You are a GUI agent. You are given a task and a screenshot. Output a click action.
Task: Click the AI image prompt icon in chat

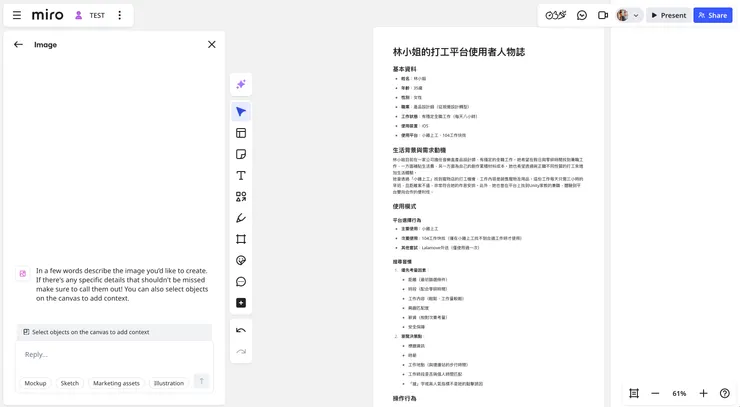[23, 273]
